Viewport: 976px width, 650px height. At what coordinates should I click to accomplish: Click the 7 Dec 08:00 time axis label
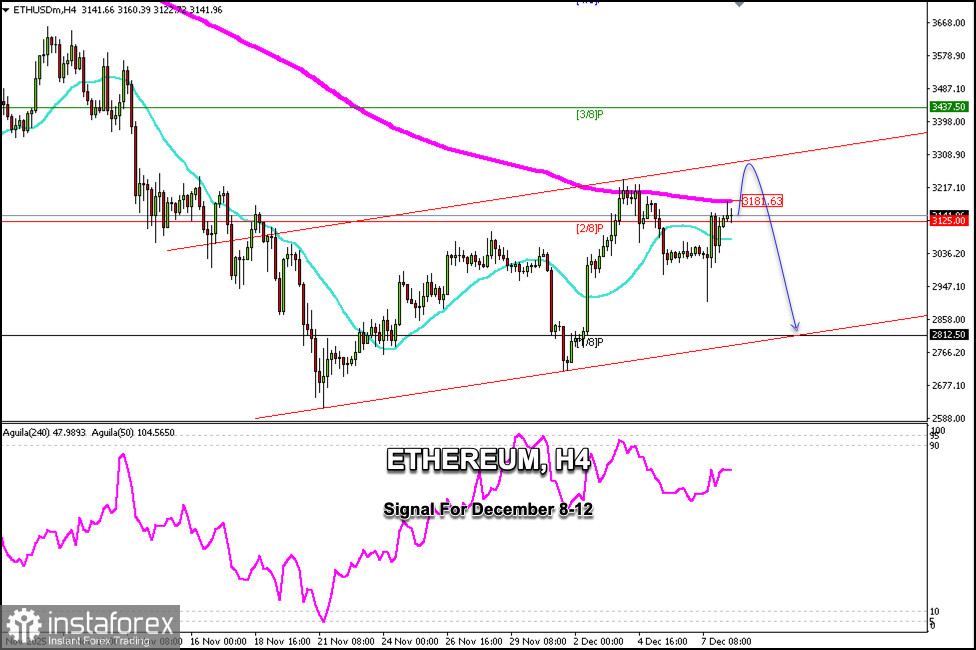click(x=726, y=641)
